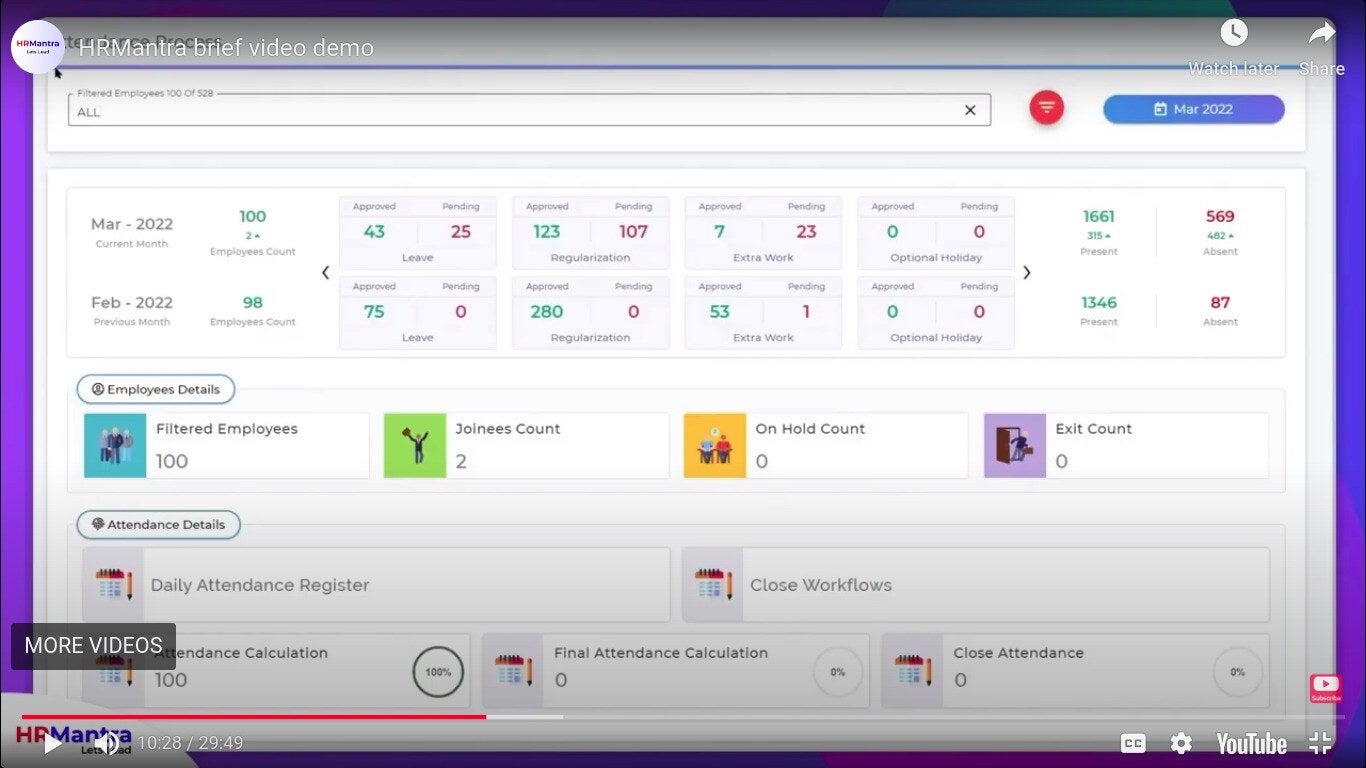Mute the video volume
Screen dimensions: 1366x768
click(107, 743)
